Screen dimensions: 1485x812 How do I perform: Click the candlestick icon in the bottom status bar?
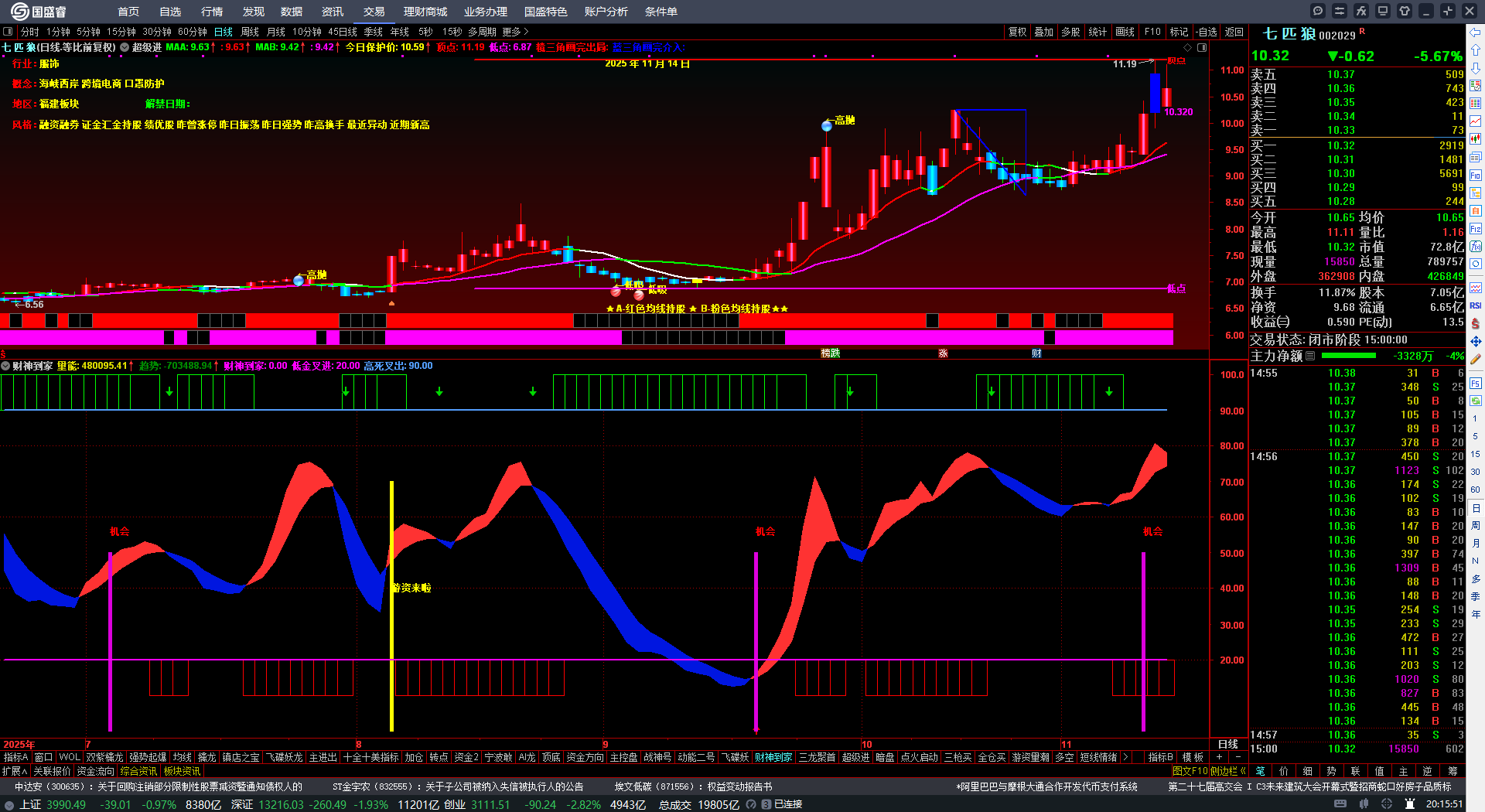pos(1364,804)
